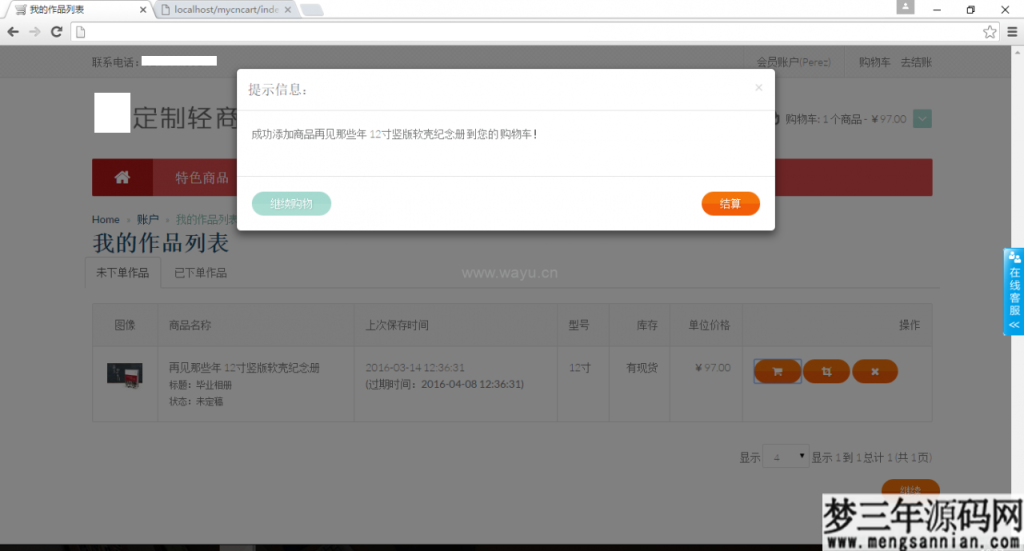
Task: Open a new browser tab
Action: tap(312, 10)
